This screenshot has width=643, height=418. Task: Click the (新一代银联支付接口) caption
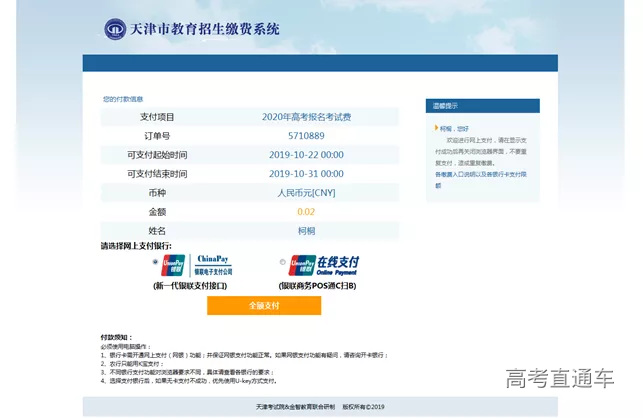tap(190, 286)
